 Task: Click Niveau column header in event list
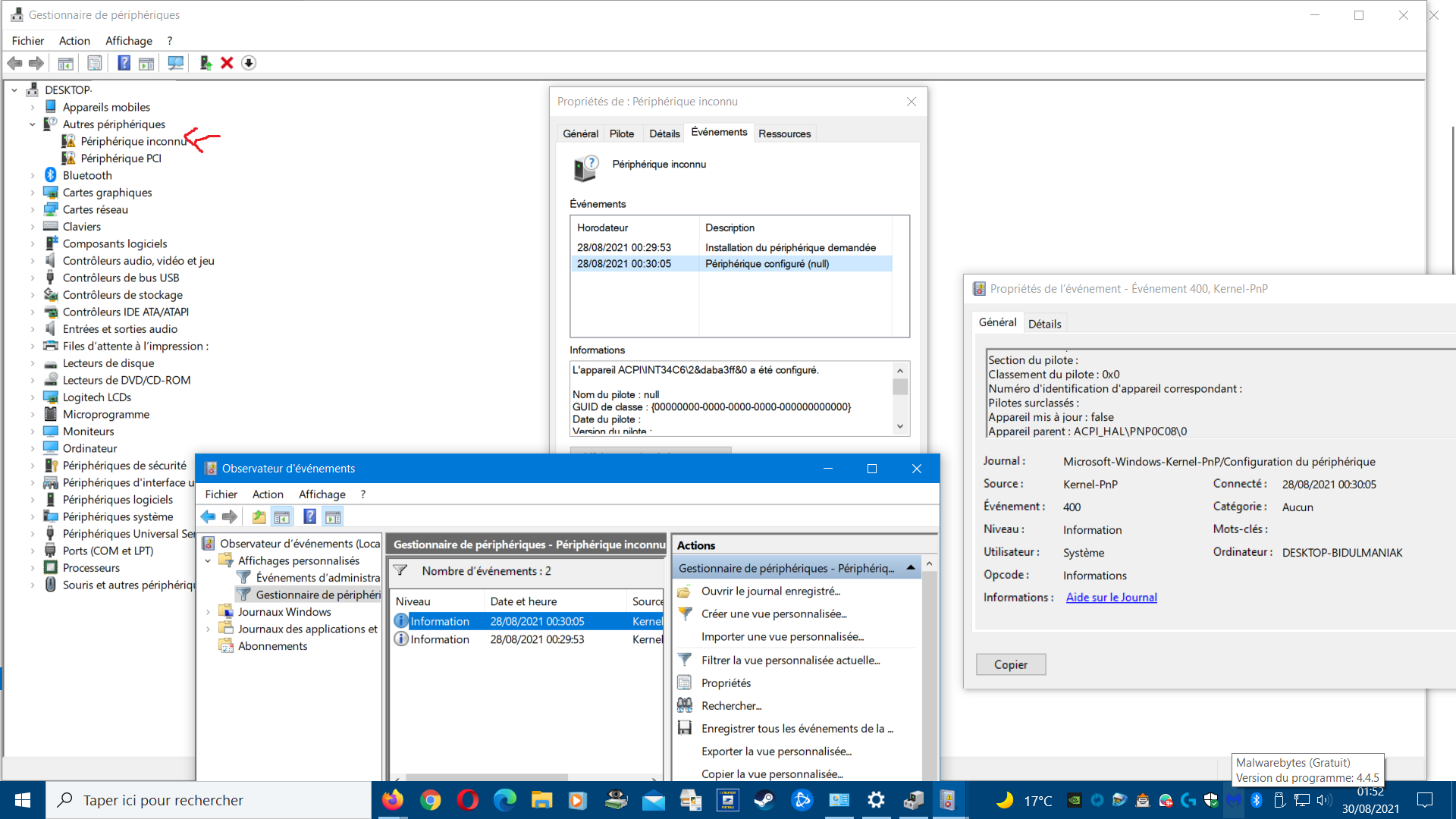[437, 601]
